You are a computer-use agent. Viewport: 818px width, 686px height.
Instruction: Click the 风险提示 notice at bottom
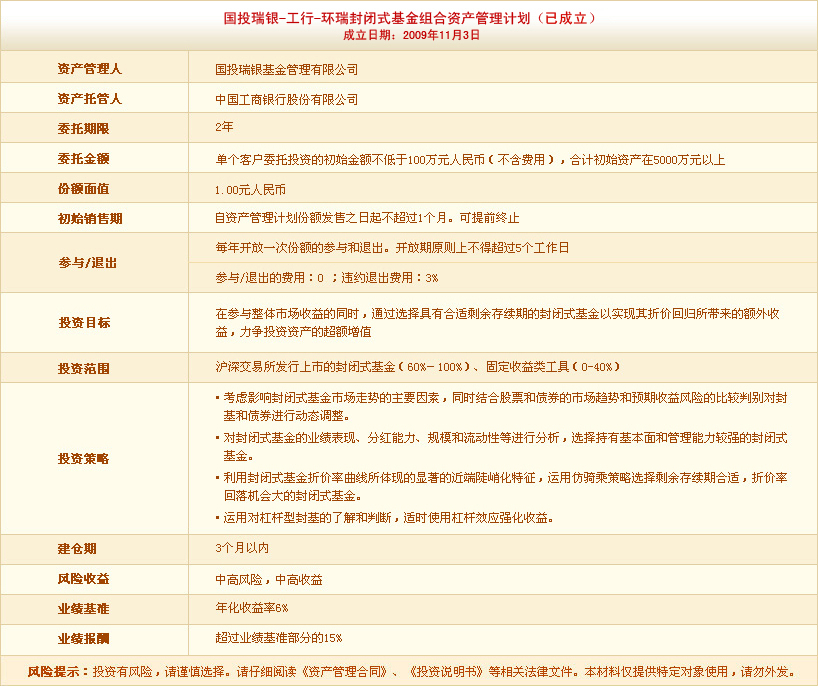point(411,671)
